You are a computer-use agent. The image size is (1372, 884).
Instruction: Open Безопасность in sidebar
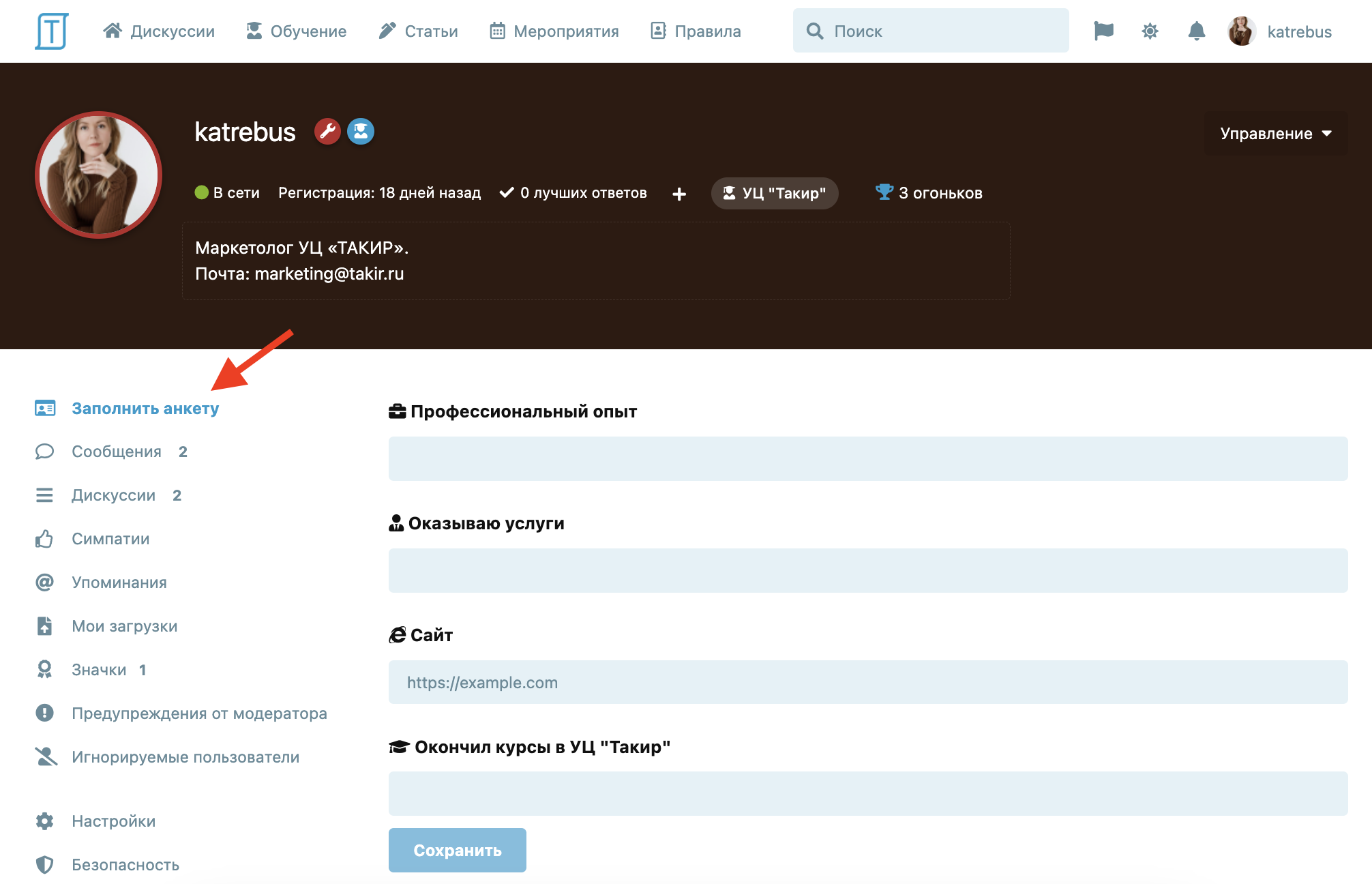(125, 865)
